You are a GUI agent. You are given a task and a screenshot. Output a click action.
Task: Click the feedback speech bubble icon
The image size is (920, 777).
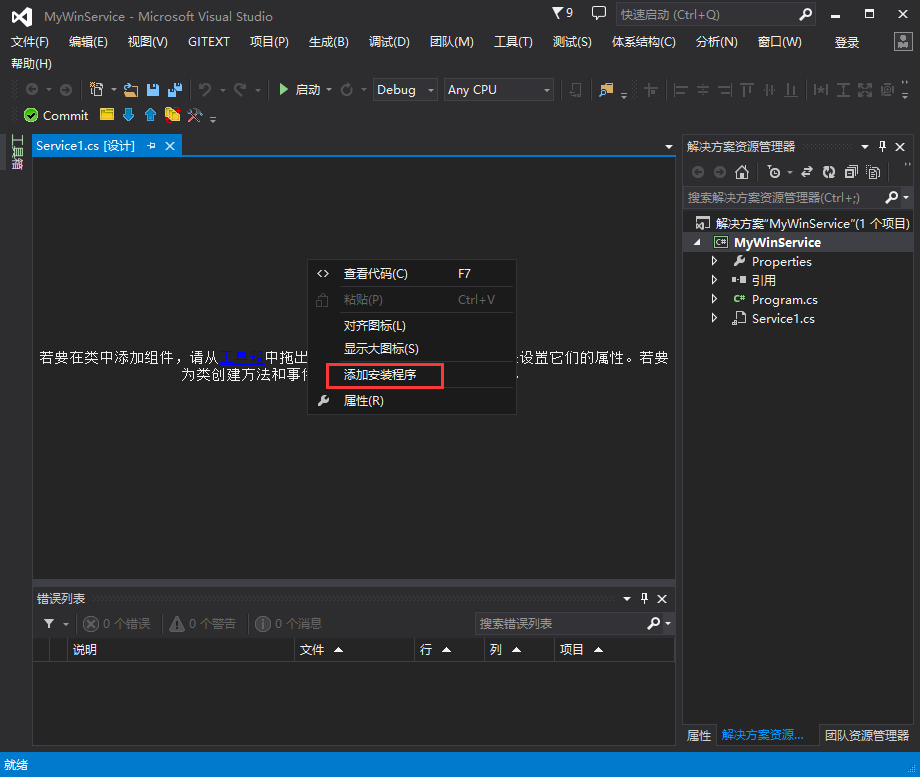[598, 13]
